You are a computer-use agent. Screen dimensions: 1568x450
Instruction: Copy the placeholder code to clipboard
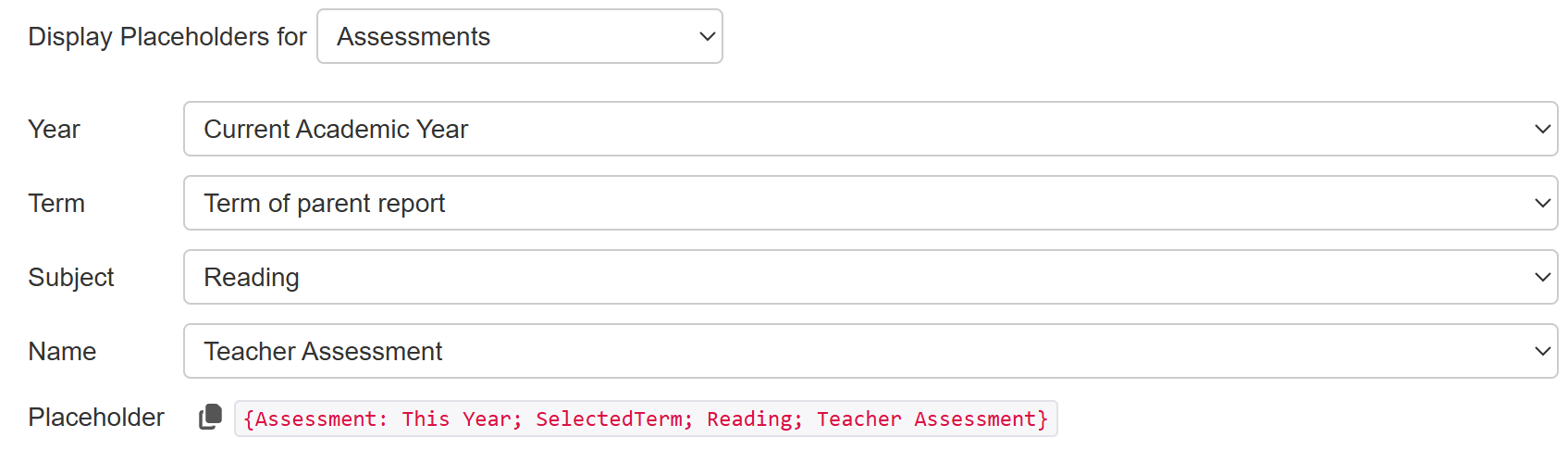211,418
